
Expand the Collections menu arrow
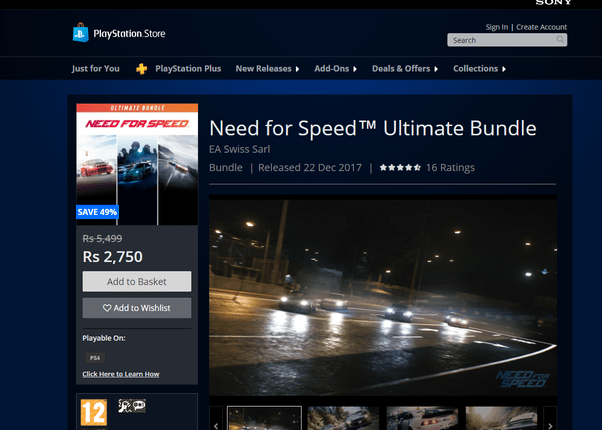[504, 69]
